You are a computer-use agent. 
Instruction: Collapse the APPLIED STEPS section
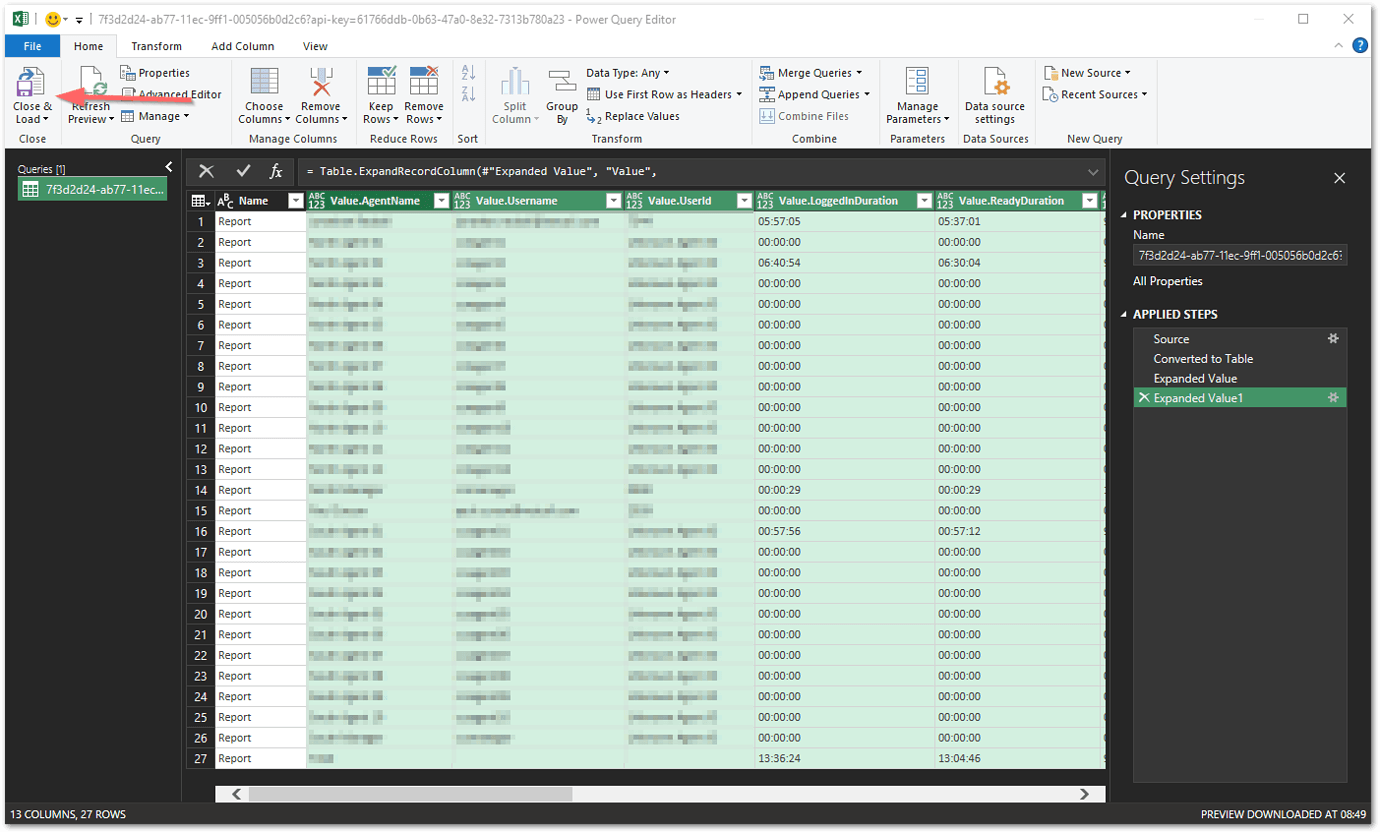tap(1124, 313)
